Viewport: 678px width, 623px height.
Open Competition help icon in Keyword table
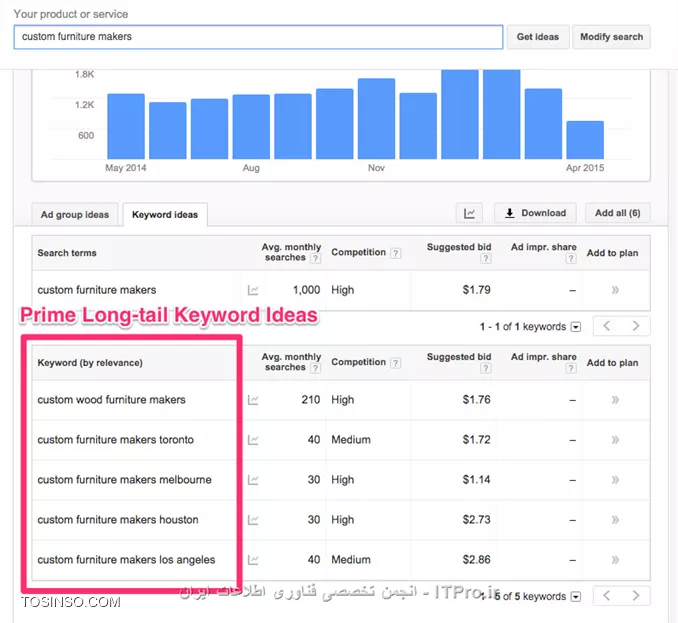pyautogui.click(x=395, y=363)
